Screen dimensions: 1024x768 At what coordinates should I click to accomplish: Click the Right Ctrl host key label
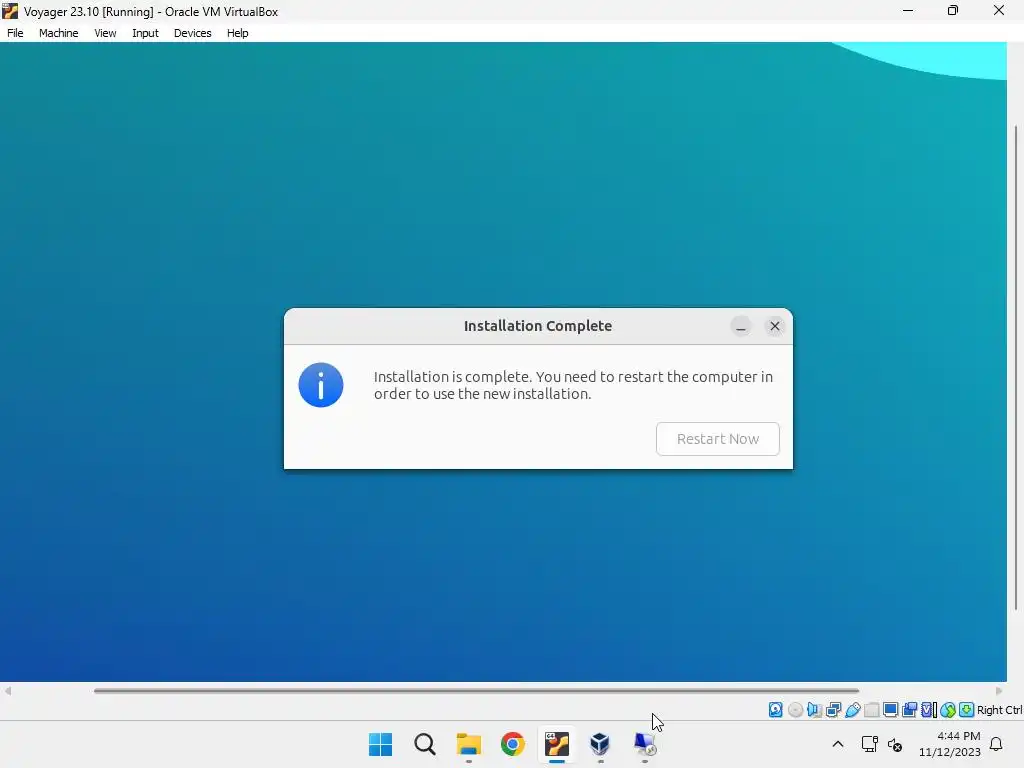[x=999, y=710]
